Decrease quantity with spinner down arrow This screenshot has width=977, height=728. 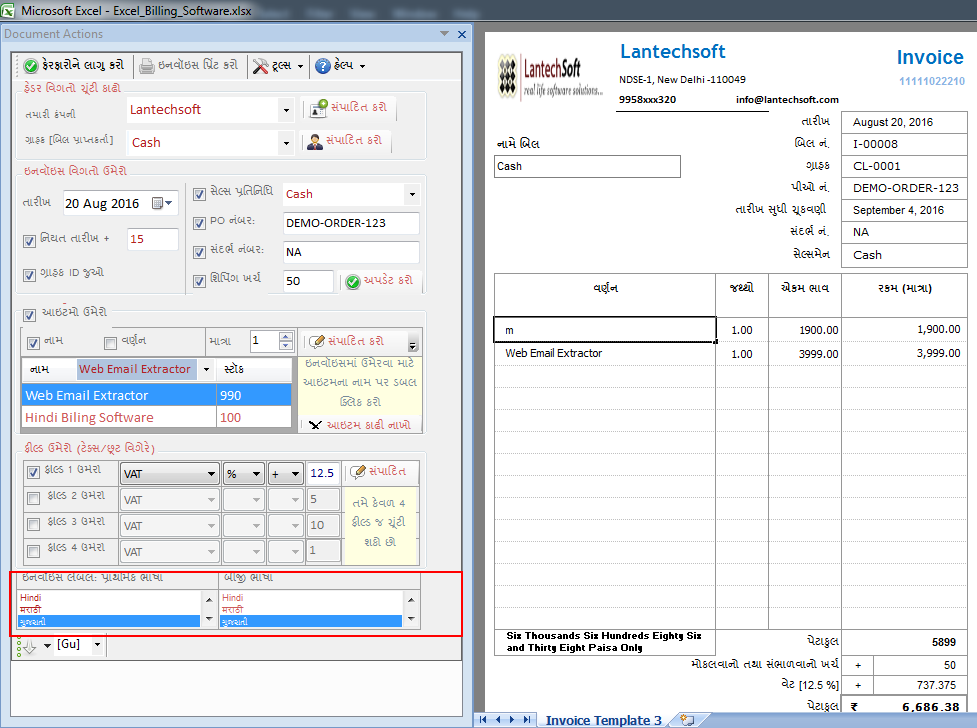[x=285, y=345]
